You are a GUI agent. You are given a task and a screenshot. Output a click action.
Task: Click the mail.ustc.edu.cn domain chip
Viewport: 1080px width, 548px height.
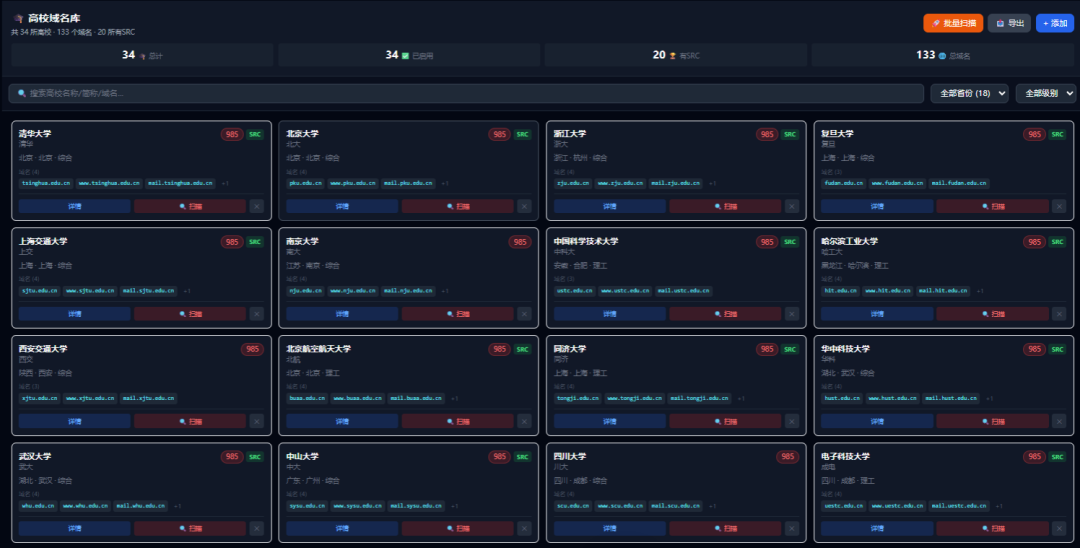point(684,291)
